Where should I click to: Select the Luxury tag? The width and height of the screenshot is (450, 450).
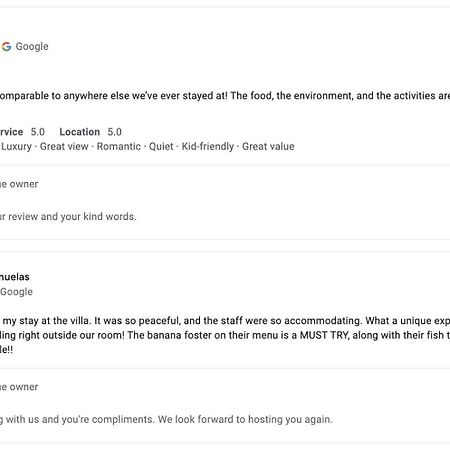pos(16,146)
